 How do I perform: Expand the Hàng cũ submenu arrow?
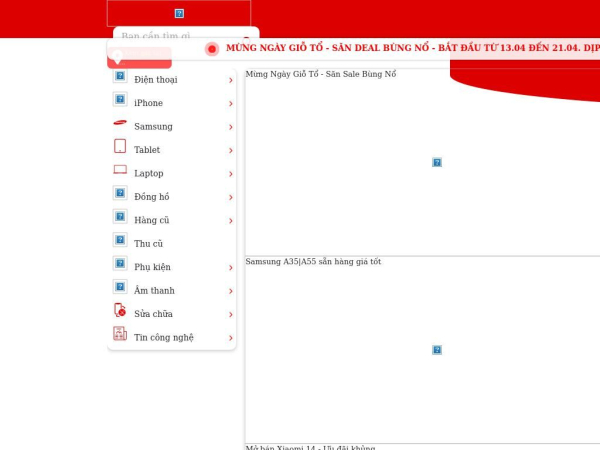[x=231, y=221]
